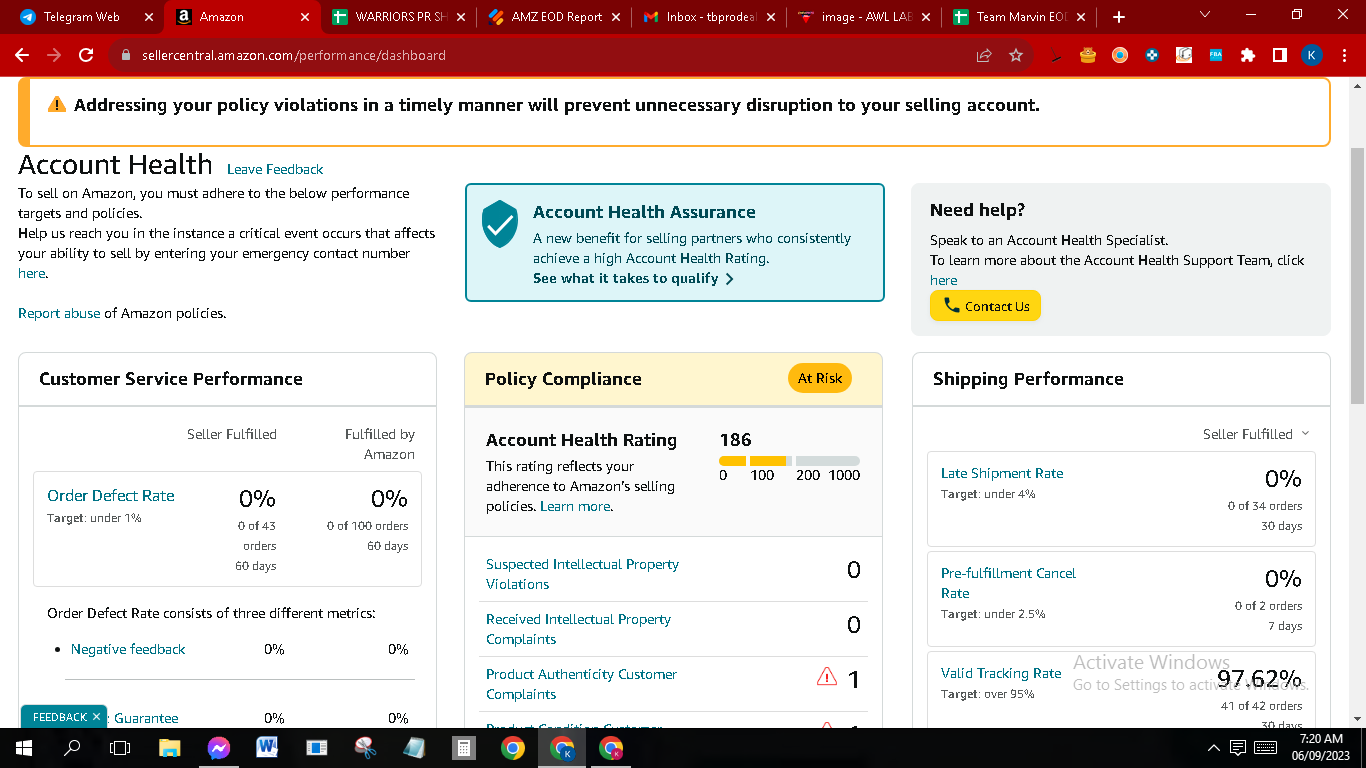The image size is (1366, 768).
Task: Open the Chrome profile K avatar
Action: tap(1312, 56)
